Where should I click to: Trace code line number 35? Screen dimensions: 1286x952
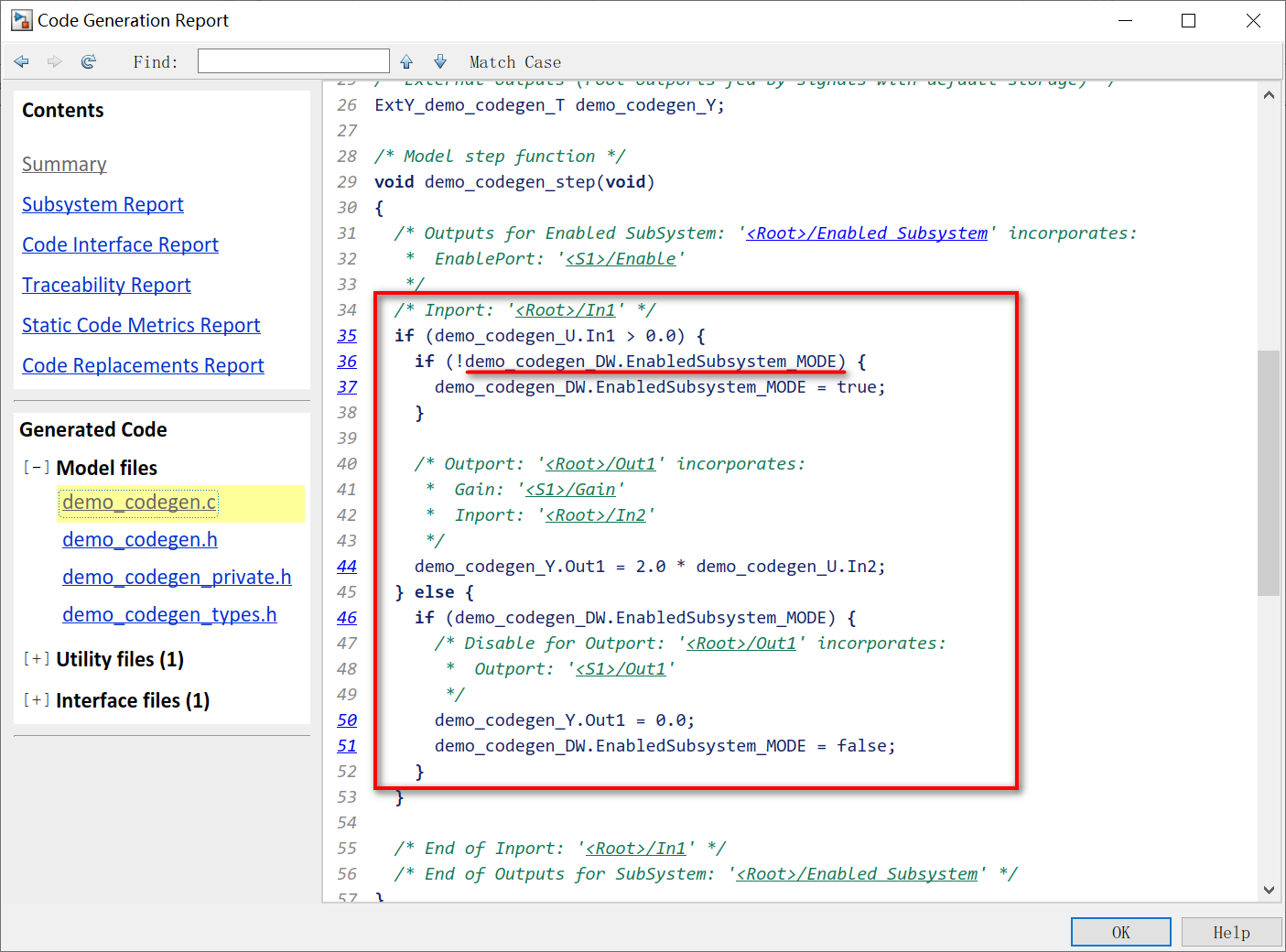coord(347,336)
